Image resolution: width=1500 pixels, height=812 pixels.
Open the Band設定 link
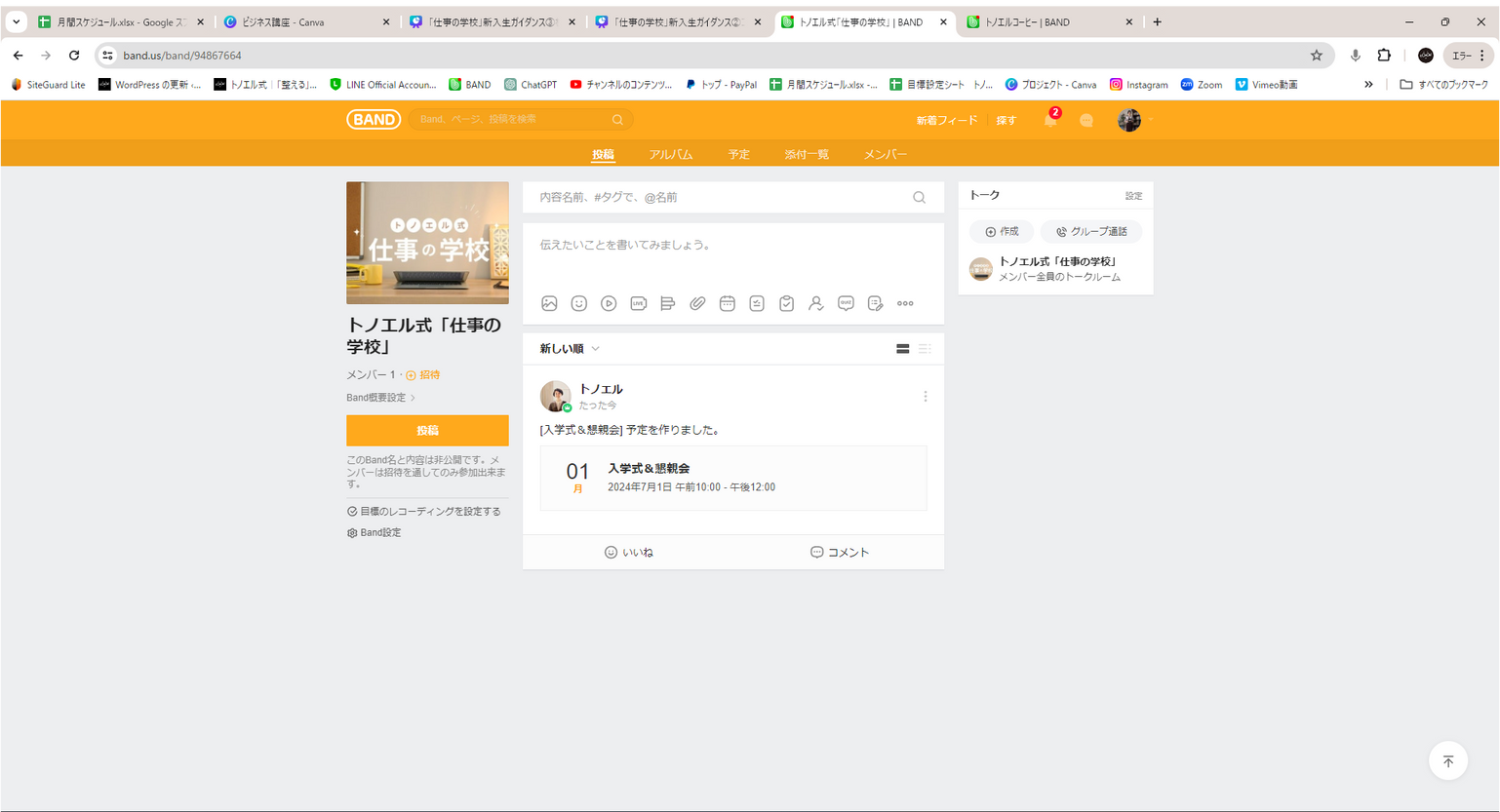(x=380, y=533)
